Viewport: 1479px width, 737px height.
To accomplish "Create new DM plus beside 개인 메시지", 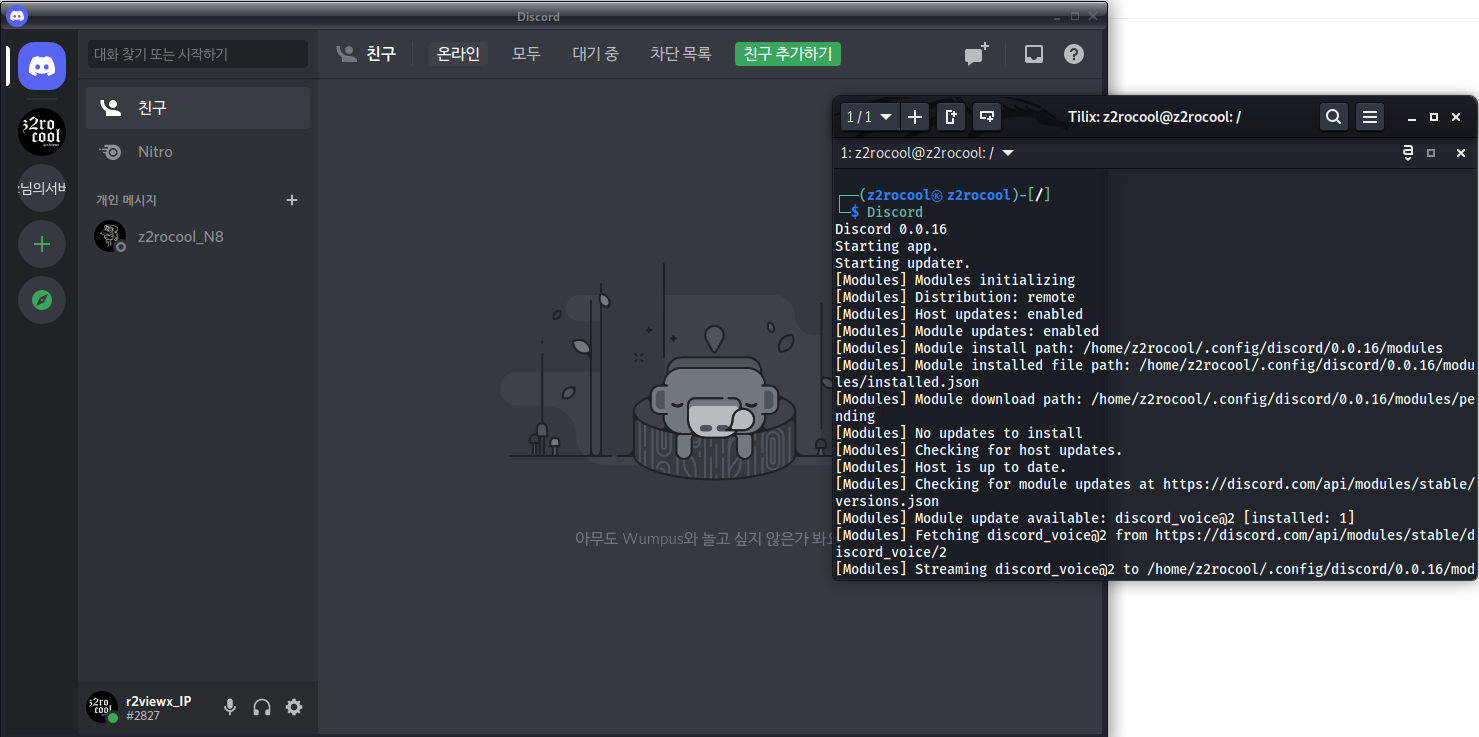I will pyautogui.click(x=292, y=200).
